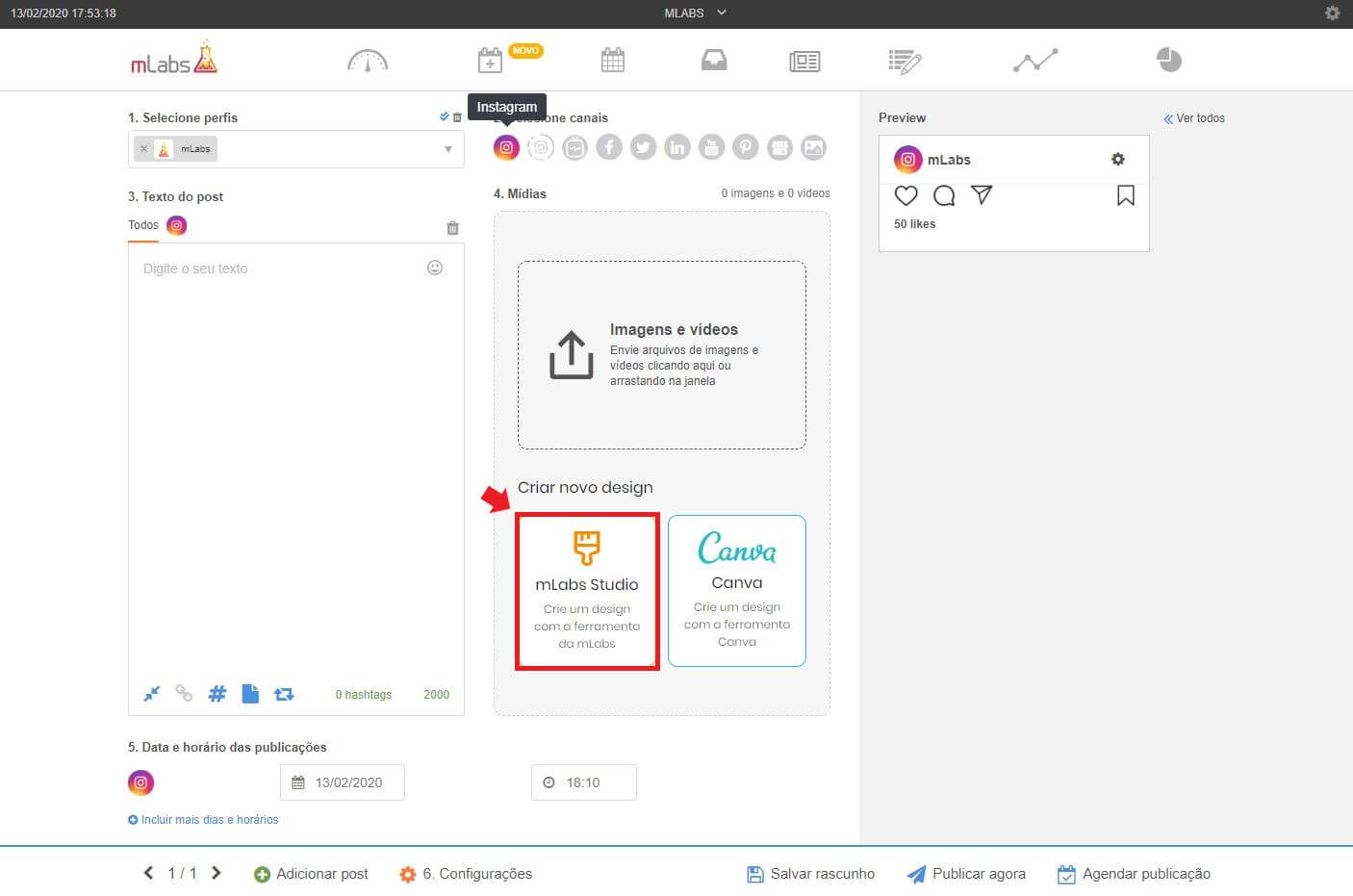Toggle the Twitter channel

click(x=643, y=147)
